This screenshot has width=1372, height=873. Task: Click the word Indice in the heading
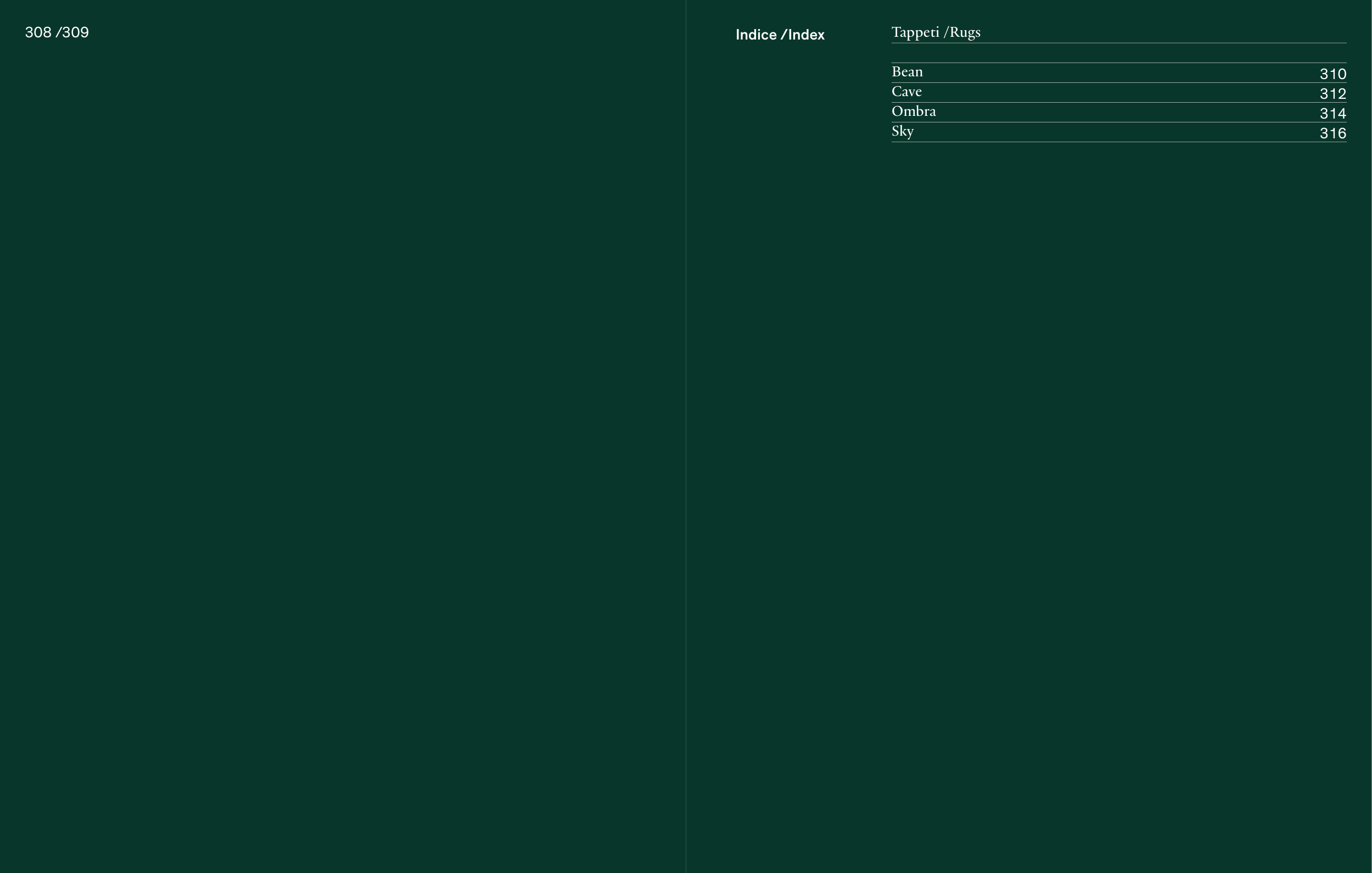pos(756,35)
